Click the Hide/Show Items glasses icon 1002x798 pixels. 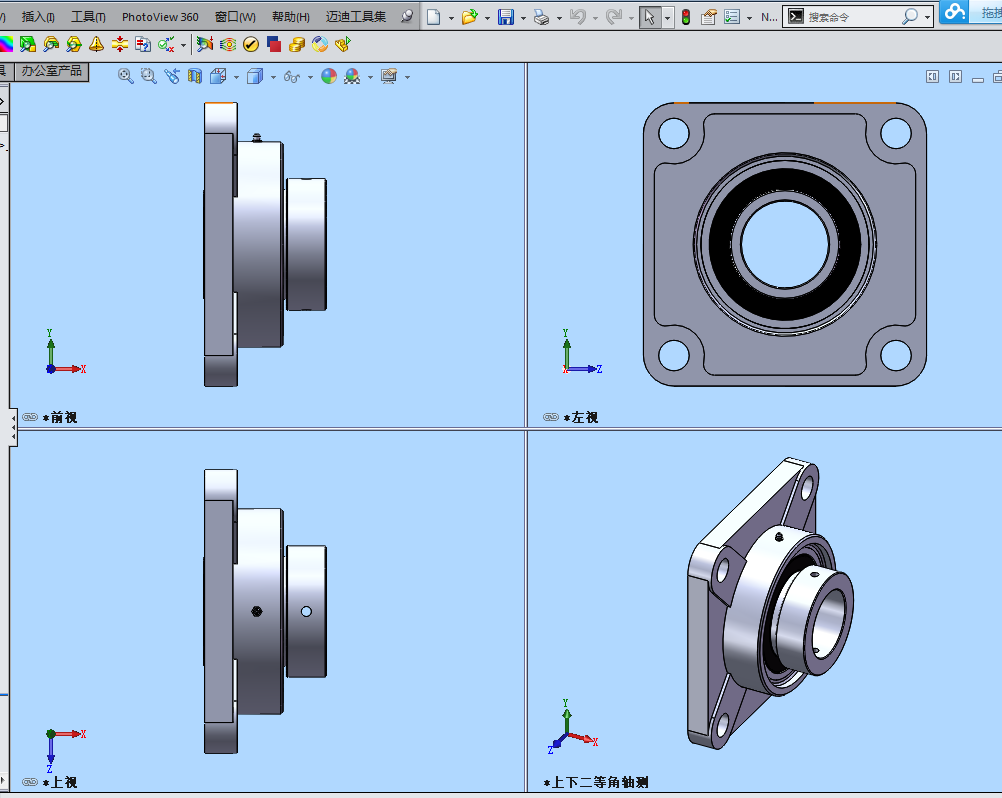291,77
